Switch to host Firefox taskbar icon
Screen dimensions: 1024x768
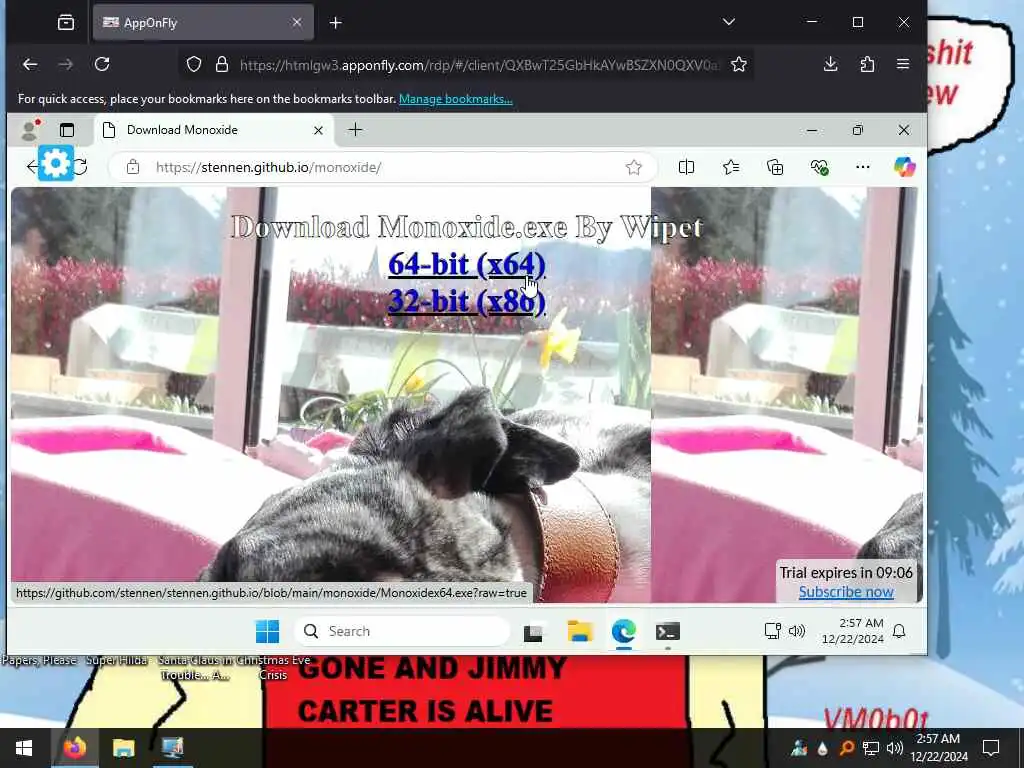click(74, 748)
